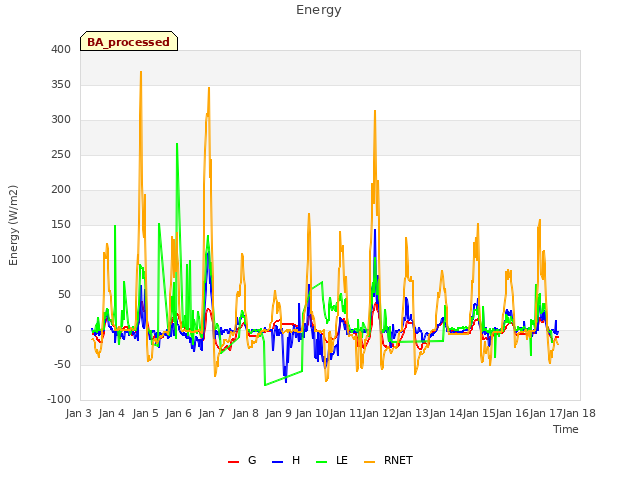Click the green LE legend color marker
Viewport: 640px width, 480px height.
(322, 462)
